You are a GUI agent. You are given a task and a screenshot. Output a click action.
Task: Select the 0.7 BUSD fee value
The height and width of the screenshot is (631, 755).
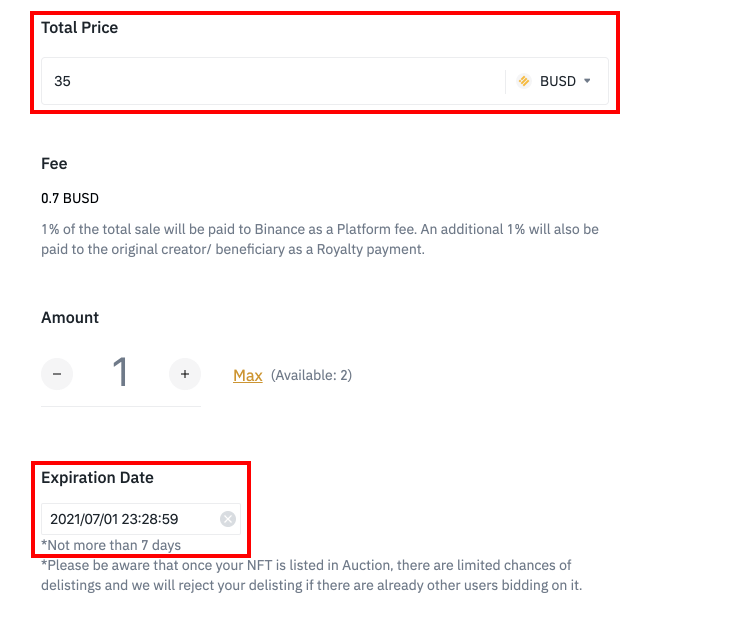point(70,198)
